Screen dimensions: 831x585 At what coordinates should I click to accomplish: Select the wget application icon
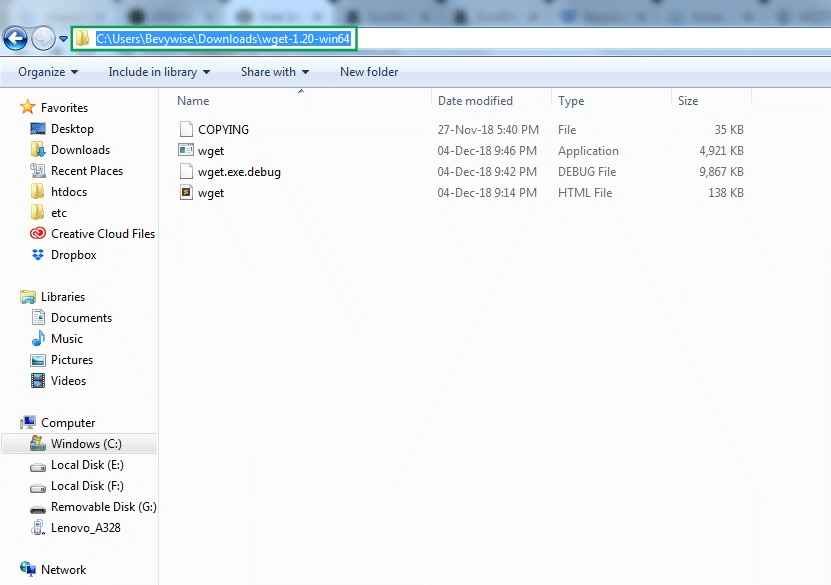click(x=186, y=150)
